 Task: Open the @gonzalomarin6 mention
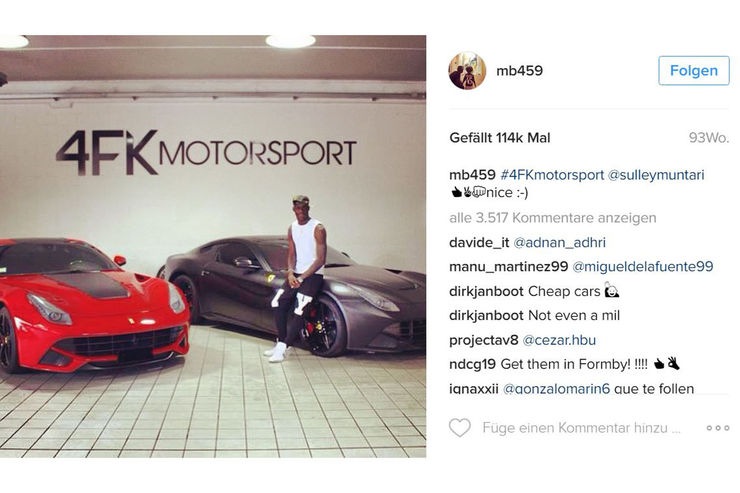[556, 389]
